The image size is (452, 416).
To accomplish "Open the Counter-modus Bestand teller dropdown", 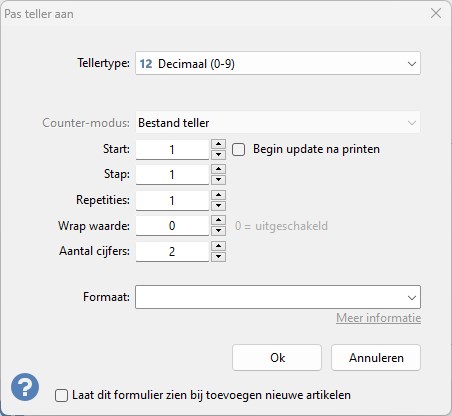I will point(278,123).
